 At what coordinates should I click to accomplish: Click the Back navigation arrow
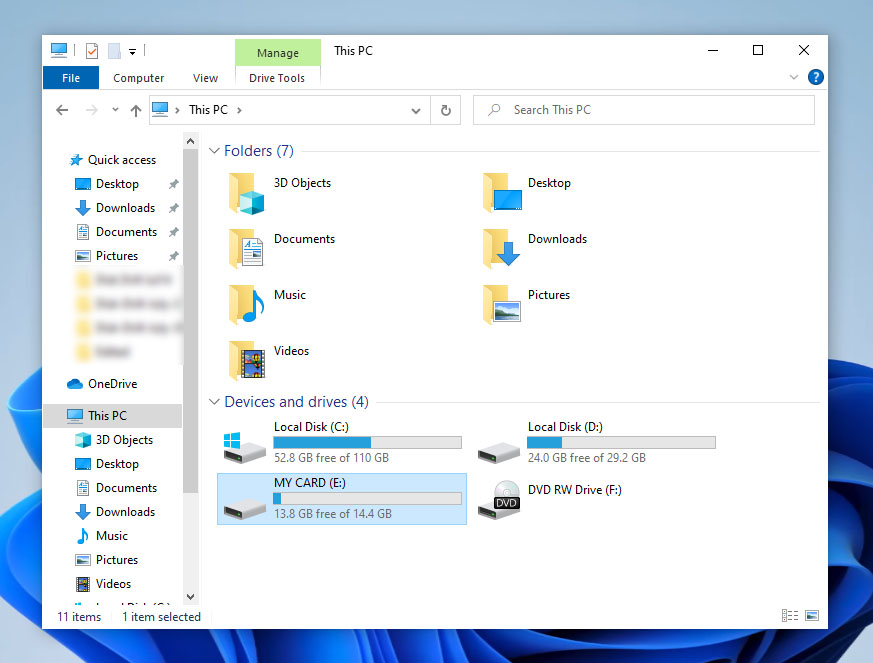click(62, 110)
